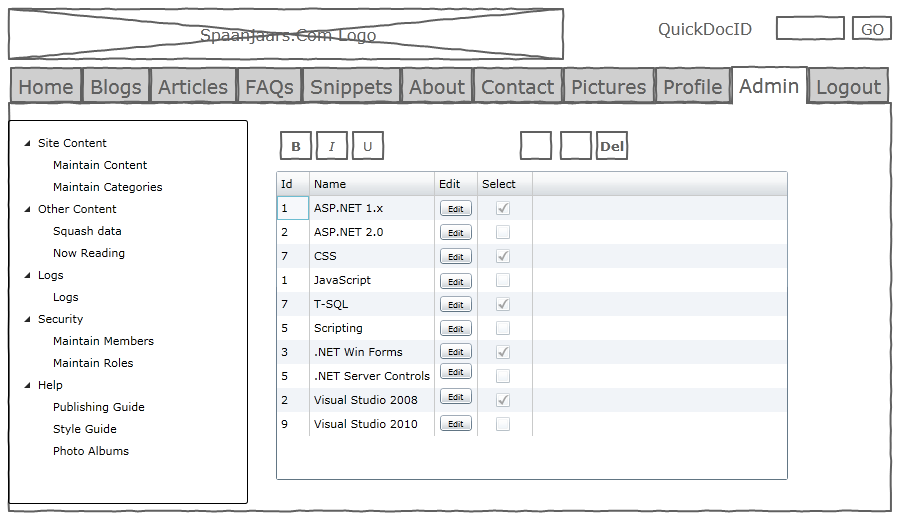
Task: Edit the T-SQL category row
Action: click(455, 305)
